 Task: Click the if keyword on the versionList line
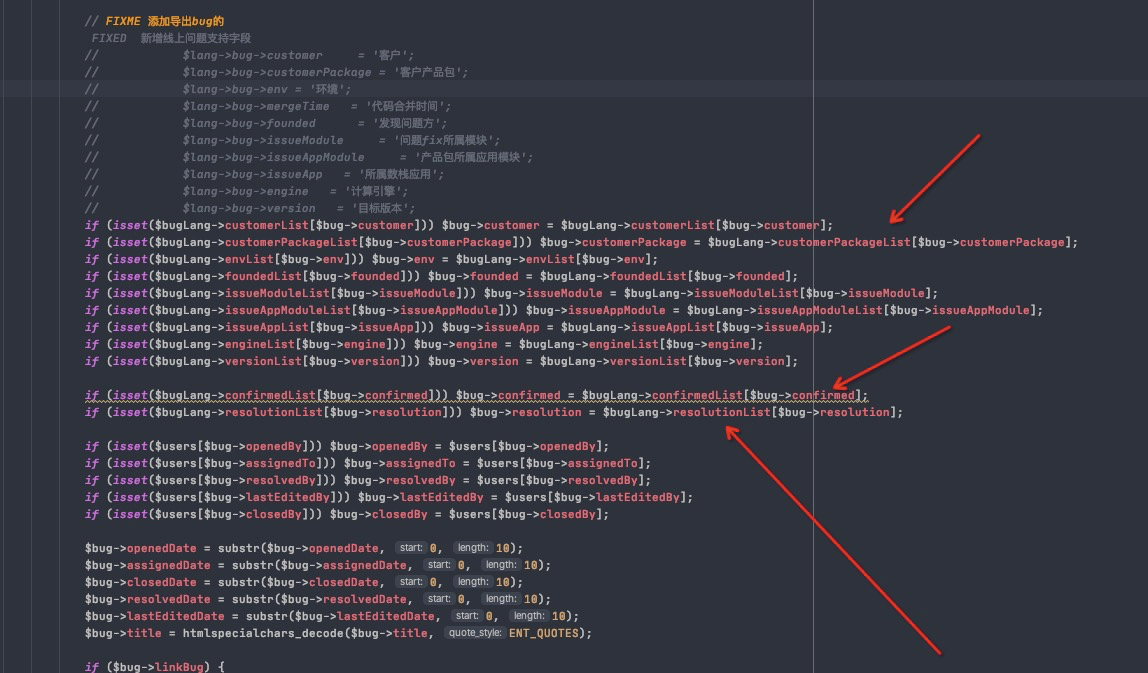click(x=92, y=361)
